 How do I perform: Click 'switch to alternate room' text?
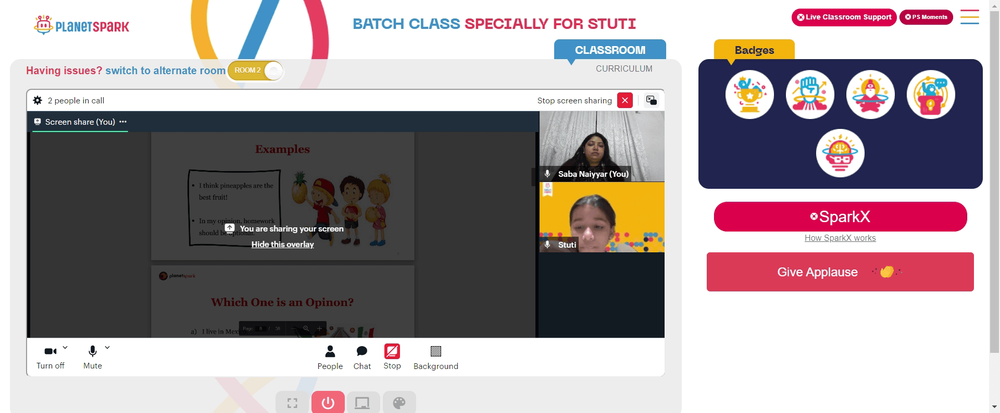pos(165,71)
